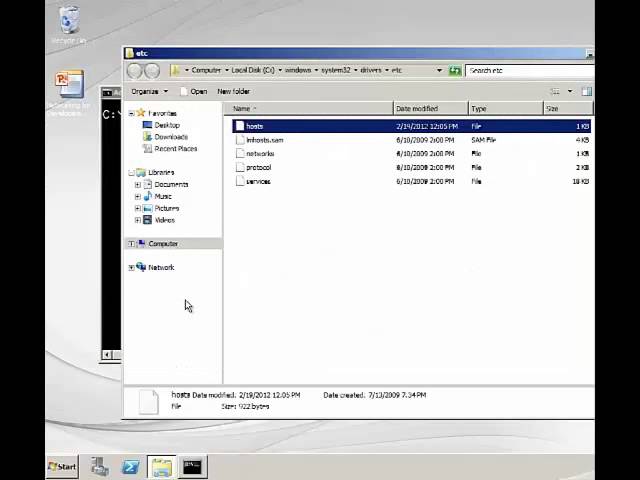
Task: Open the Organize menu
Action: (x=149, y=91)
